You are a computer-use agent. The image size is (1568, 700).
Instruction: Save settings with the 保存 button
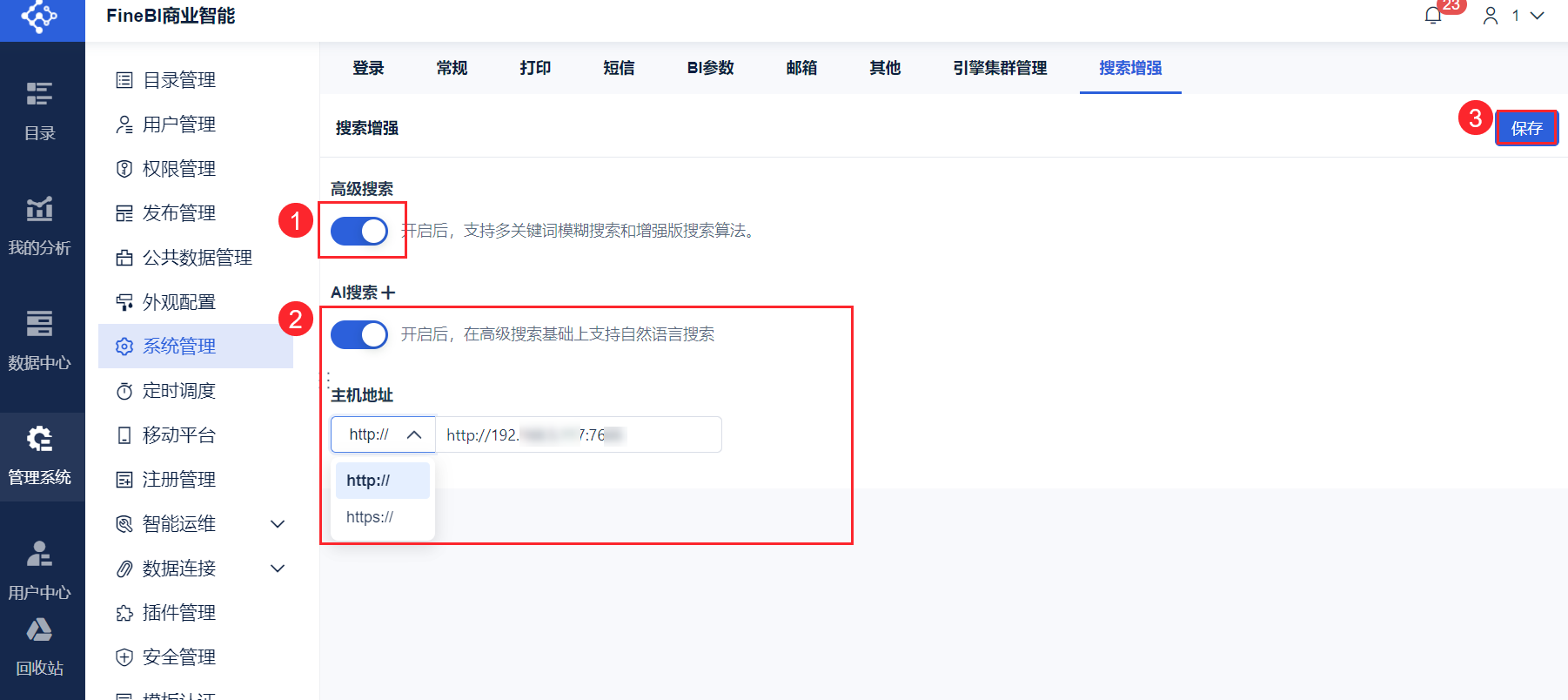[x=1526, y=129]
